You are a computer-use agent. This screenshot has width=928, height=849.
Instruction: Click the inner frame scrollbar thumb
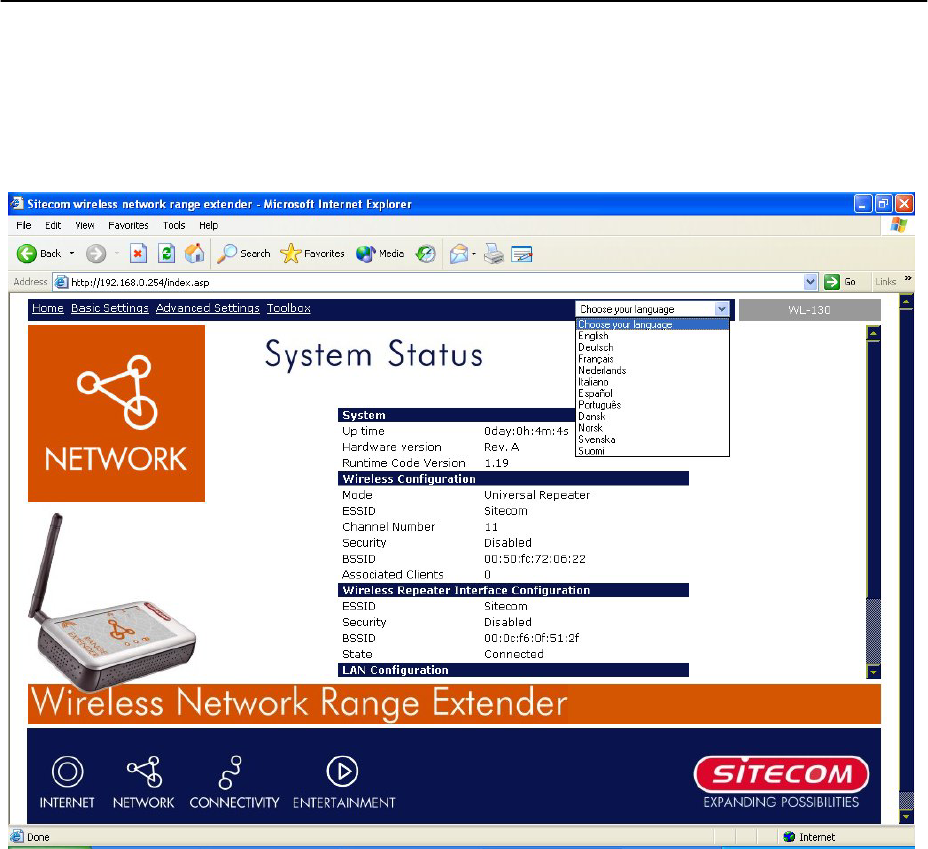(x=873, y=632)
